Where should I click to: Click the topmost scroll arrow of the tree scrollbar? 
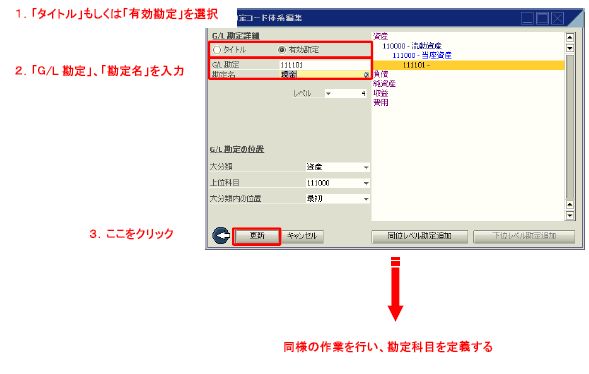(x=570, y=37)
